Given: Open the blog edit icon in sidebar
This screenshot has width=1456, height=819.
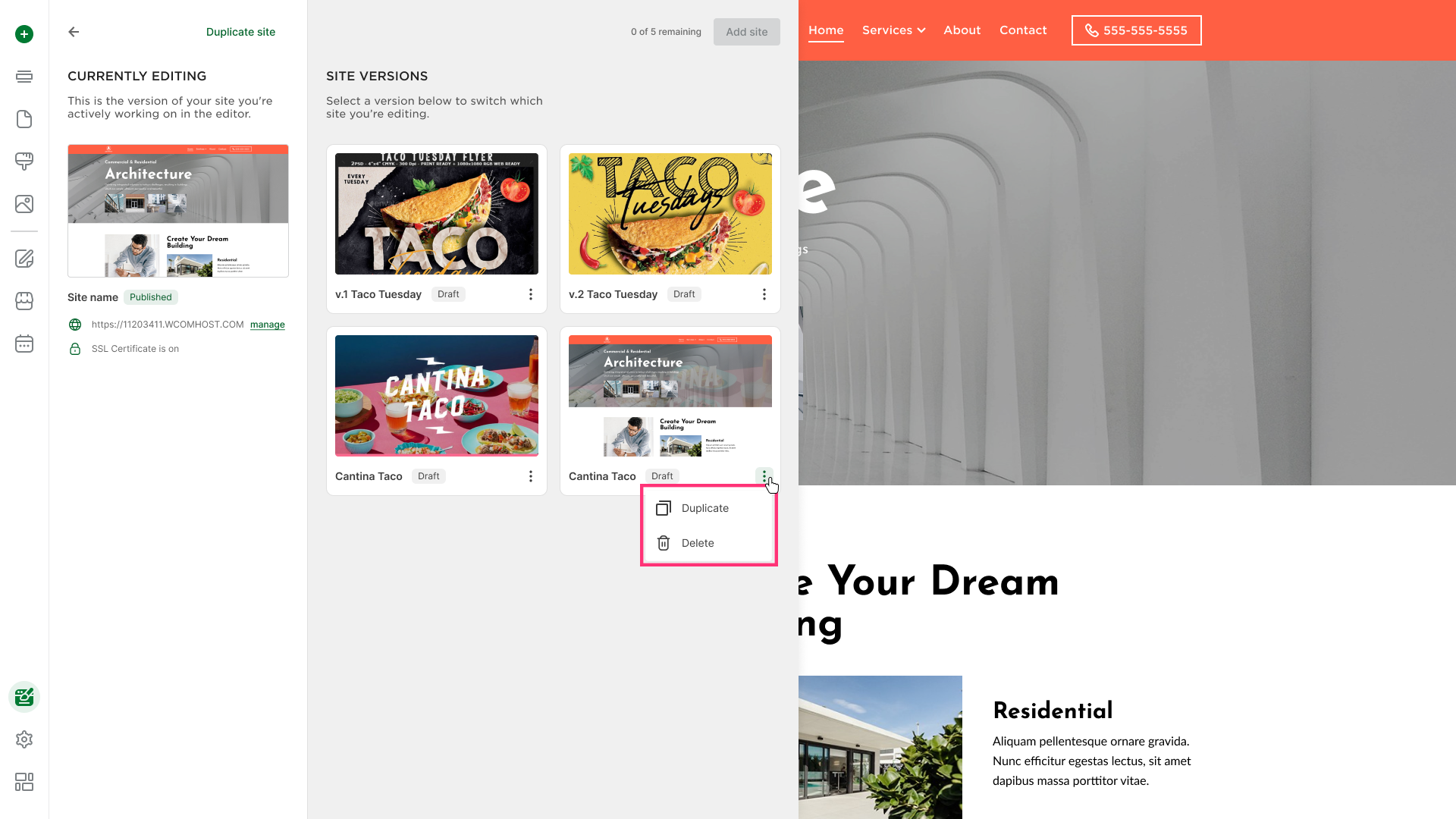Looking at the screenshot, I should coord(24,259).
